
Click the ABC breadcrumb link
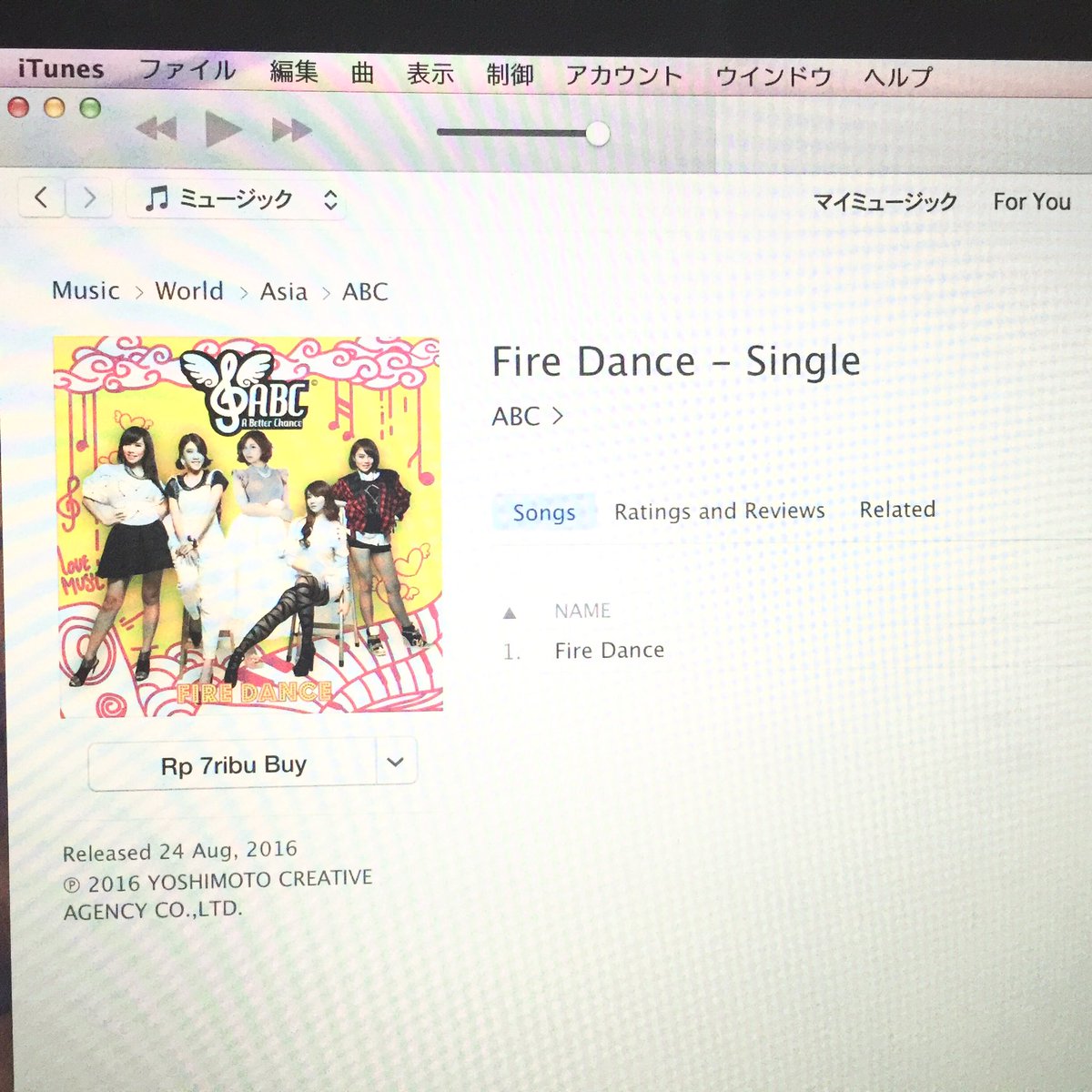[x=365, y=292]
